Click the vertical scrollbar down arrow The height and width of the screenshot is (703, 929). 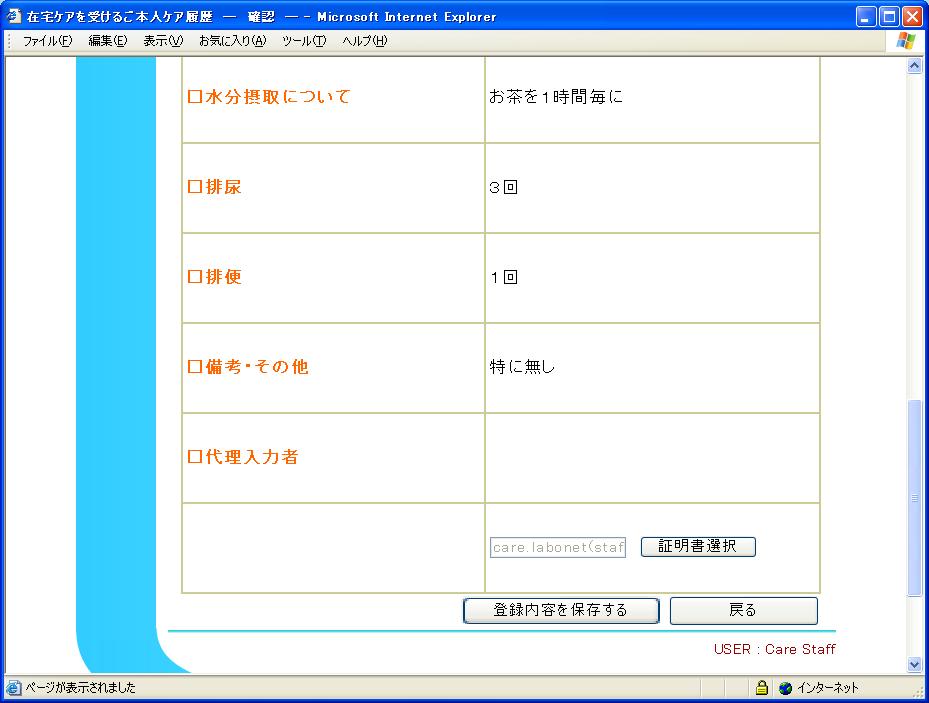(x=914, y=664)
